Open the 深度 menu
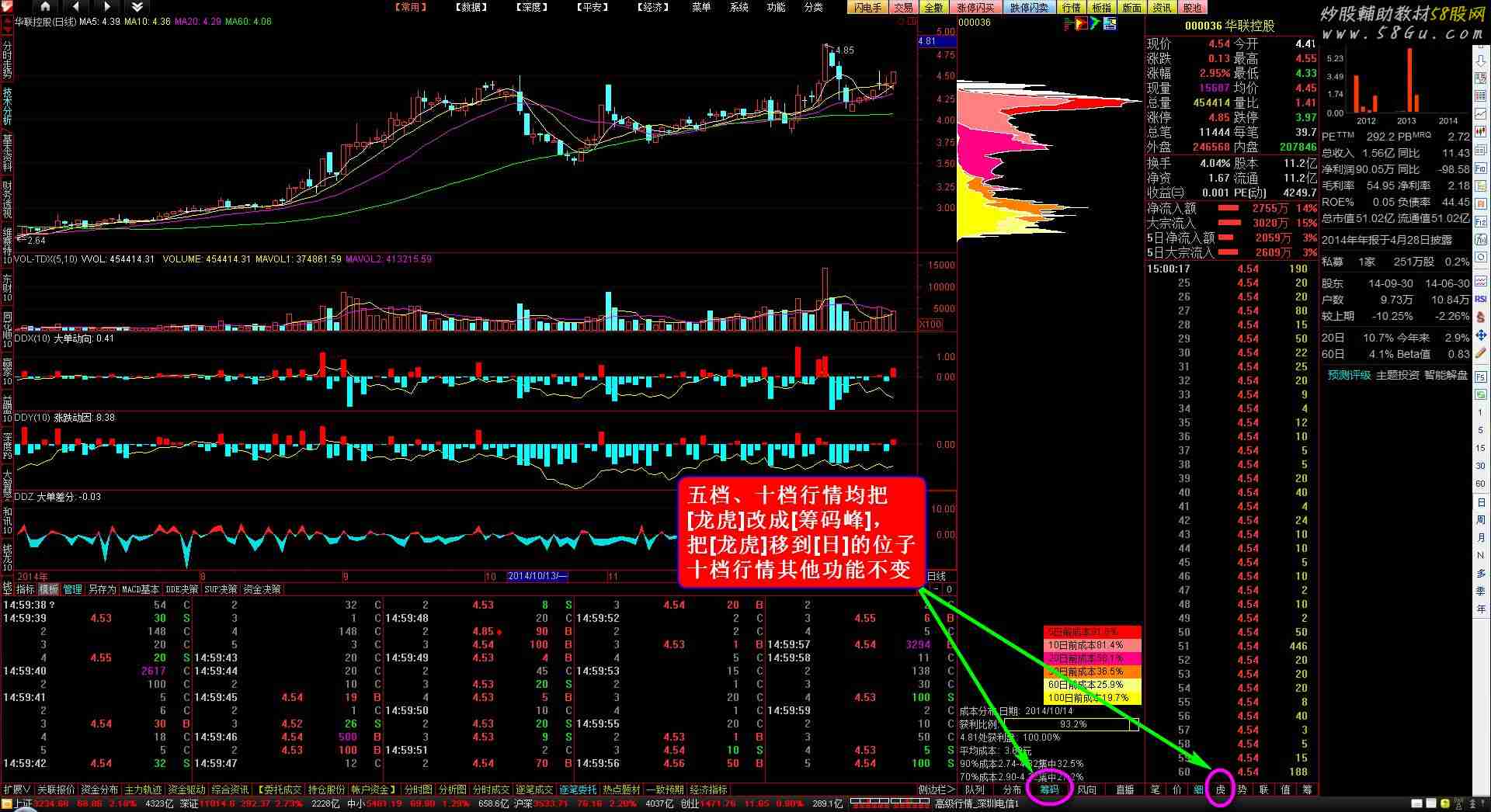This screenshot has height=812, width=1491. [x=532, y=7]
